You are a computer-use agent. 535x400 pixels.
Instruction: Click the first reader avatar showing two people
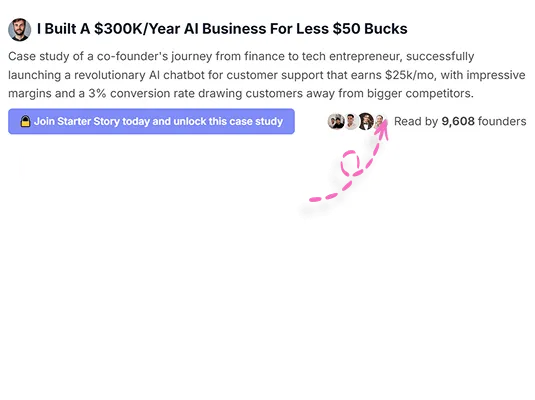click(x=336, y=122)
